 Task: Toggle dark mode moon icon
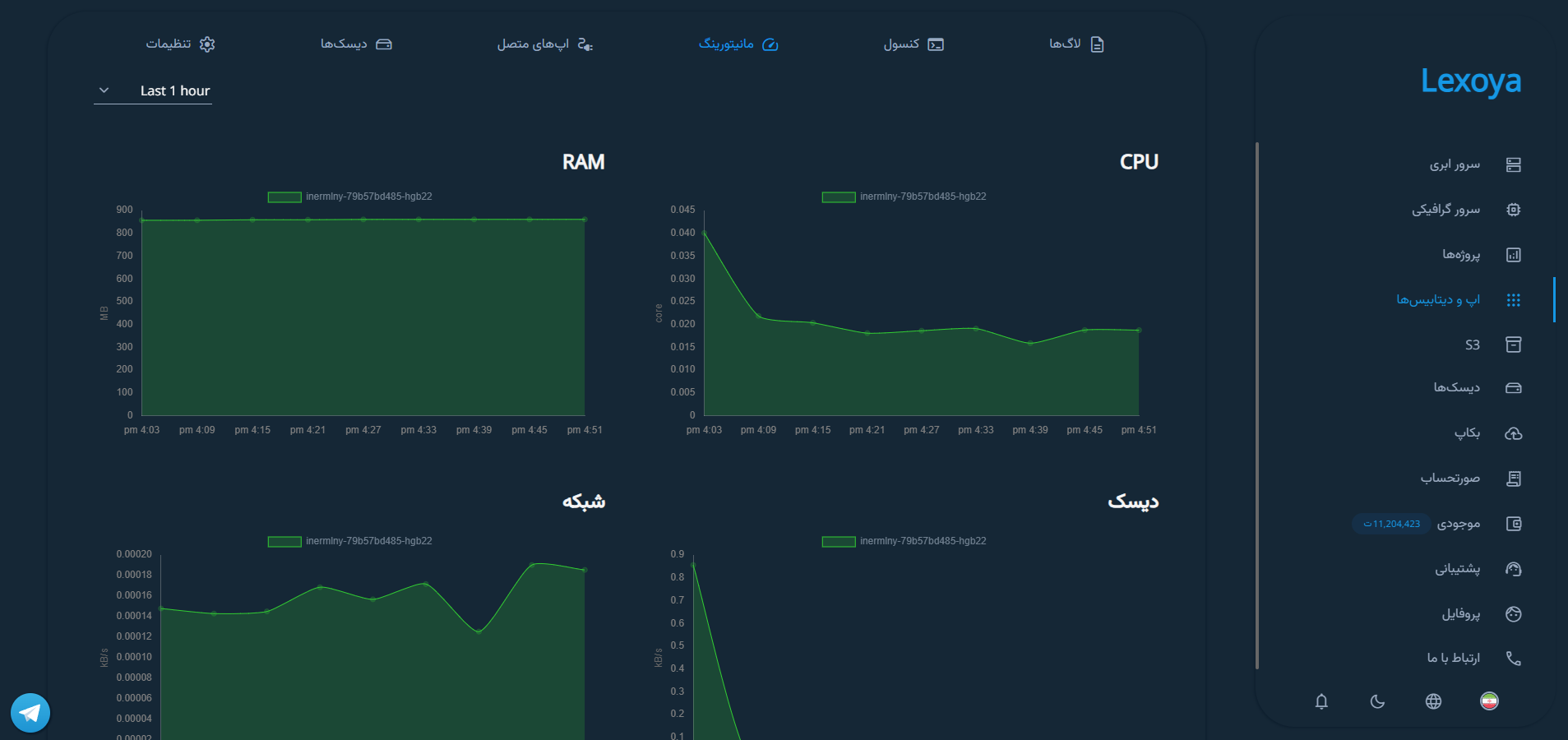coord(1377,701)
